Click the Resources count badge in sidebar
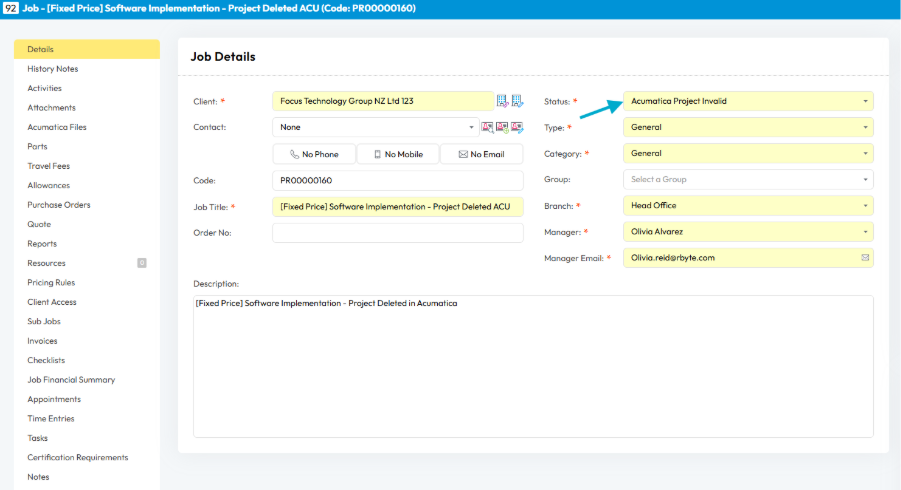Image resolution: width=901 pixels, height=490 pixels. point(142,263)
